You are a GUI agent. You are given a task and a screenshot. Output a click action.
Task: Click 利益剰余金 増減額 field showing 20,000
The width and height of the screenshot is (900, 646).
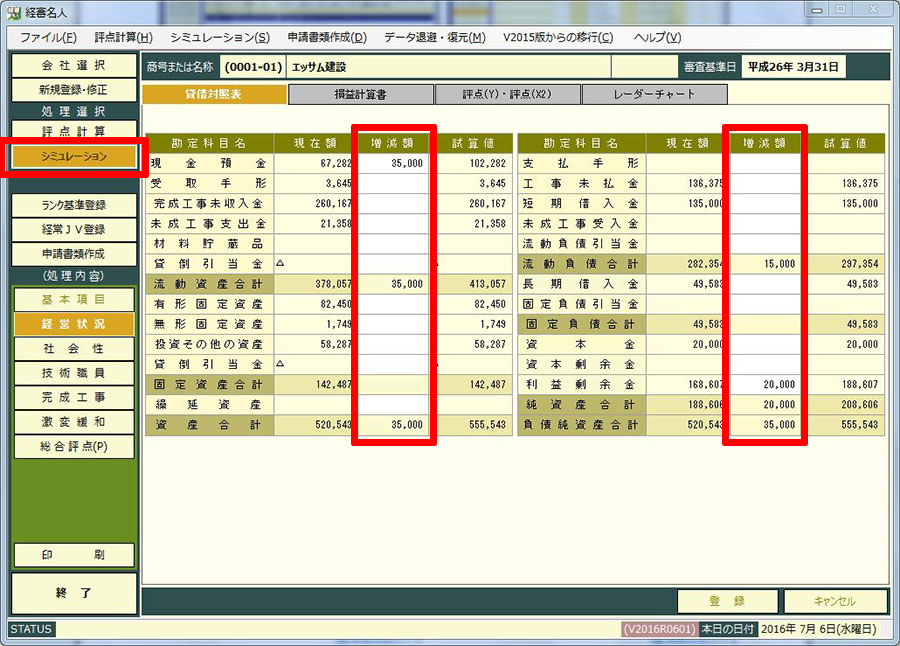click(x=765, y=385)
